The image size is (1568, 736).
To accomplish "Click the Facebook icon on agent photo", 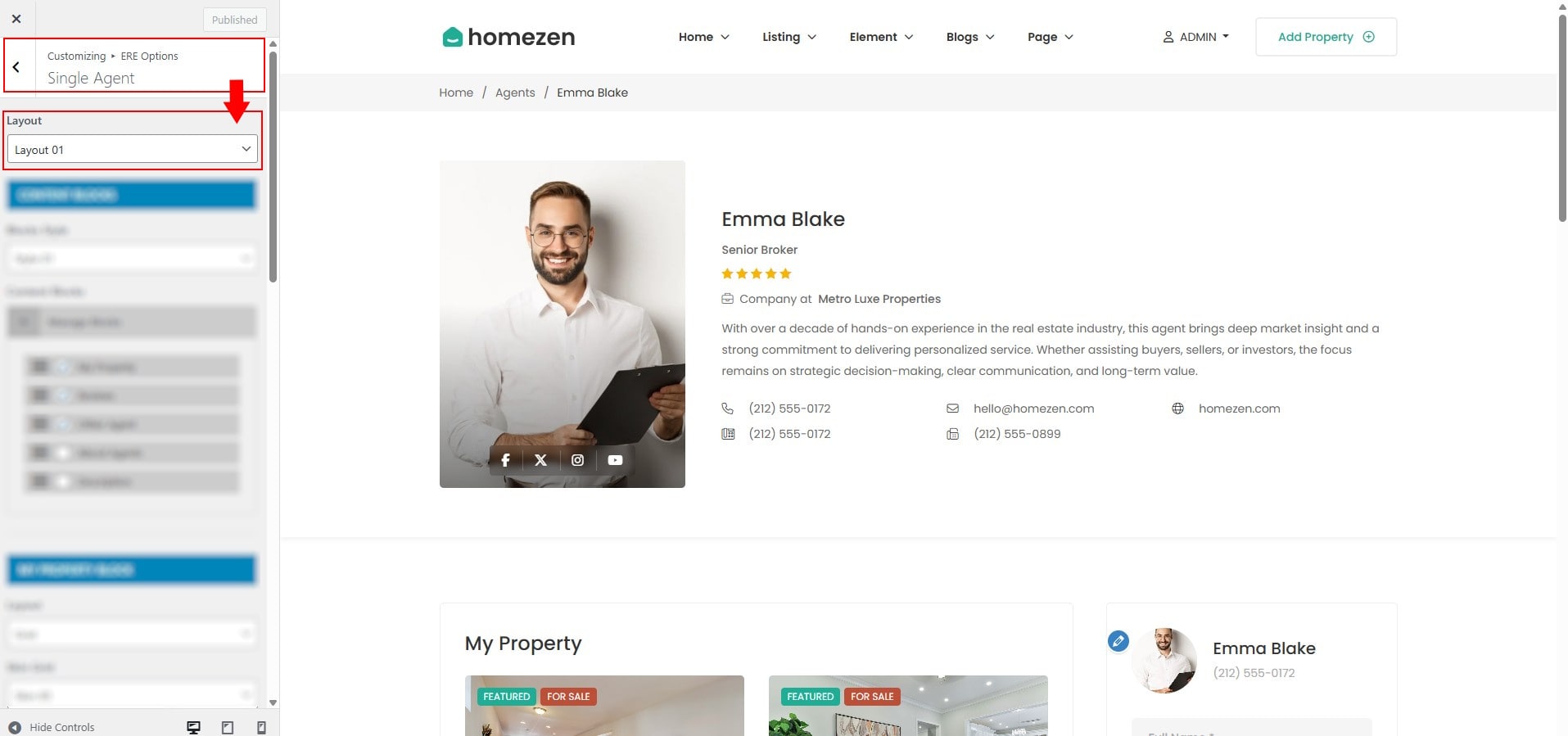I will pyautogui.click(x=505, y=460).
